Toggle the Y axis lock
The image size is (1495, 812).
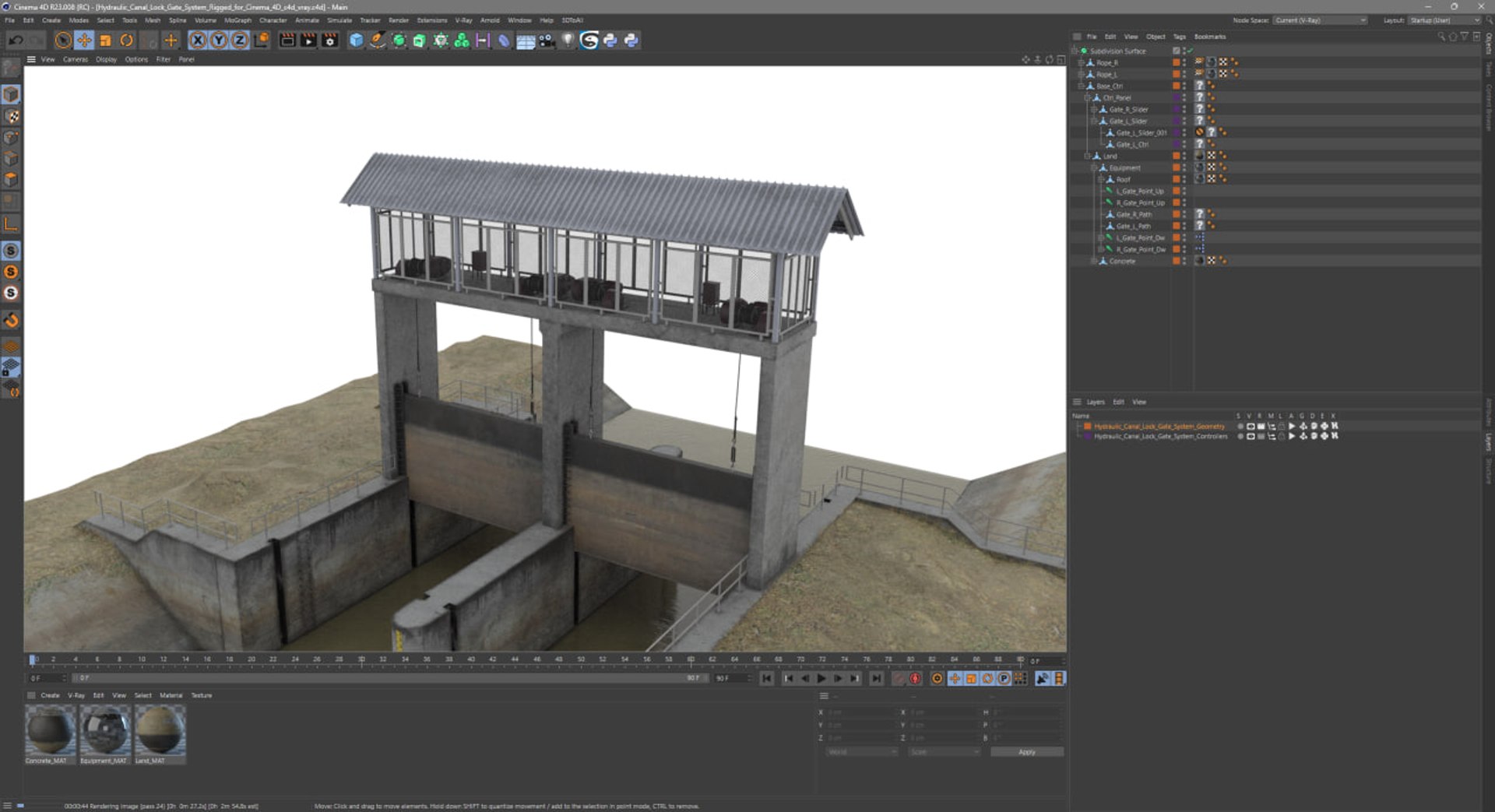219,40
